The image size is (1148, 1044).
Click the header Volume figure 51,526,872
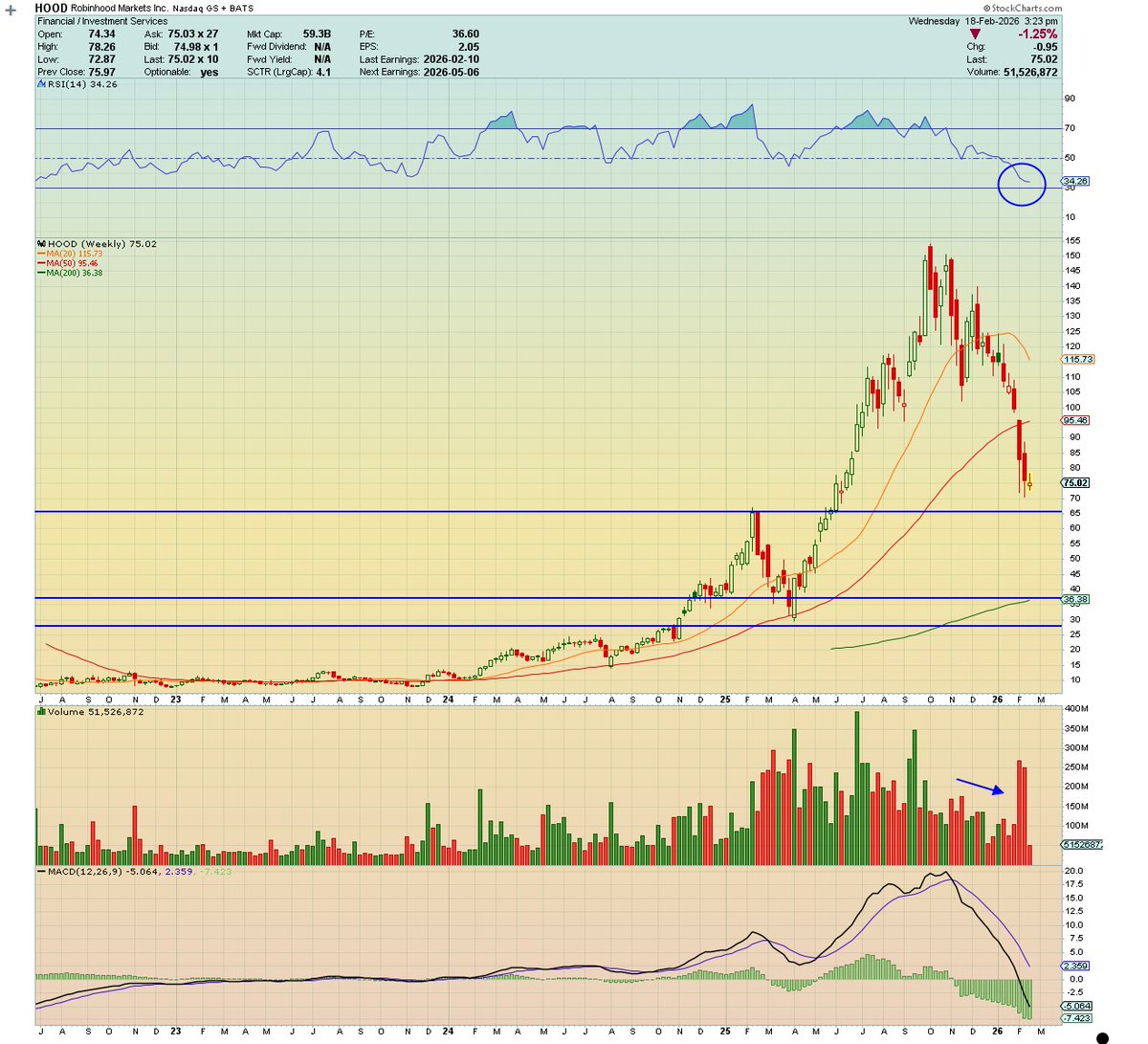[1028, 72]
